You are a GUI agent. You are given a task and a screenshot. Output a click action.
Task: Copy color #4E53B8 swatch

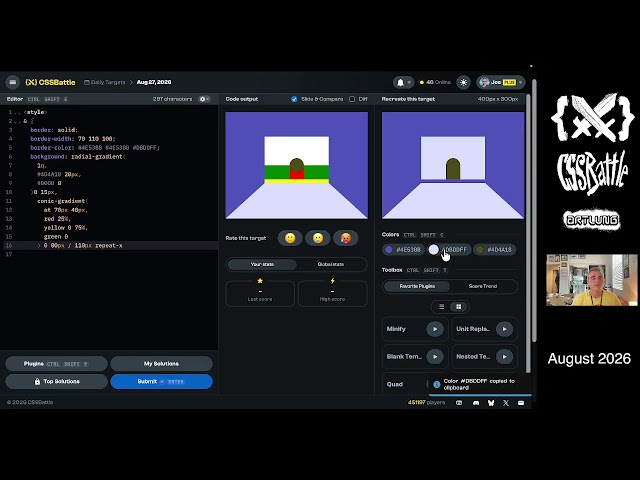tap(403, 250)
